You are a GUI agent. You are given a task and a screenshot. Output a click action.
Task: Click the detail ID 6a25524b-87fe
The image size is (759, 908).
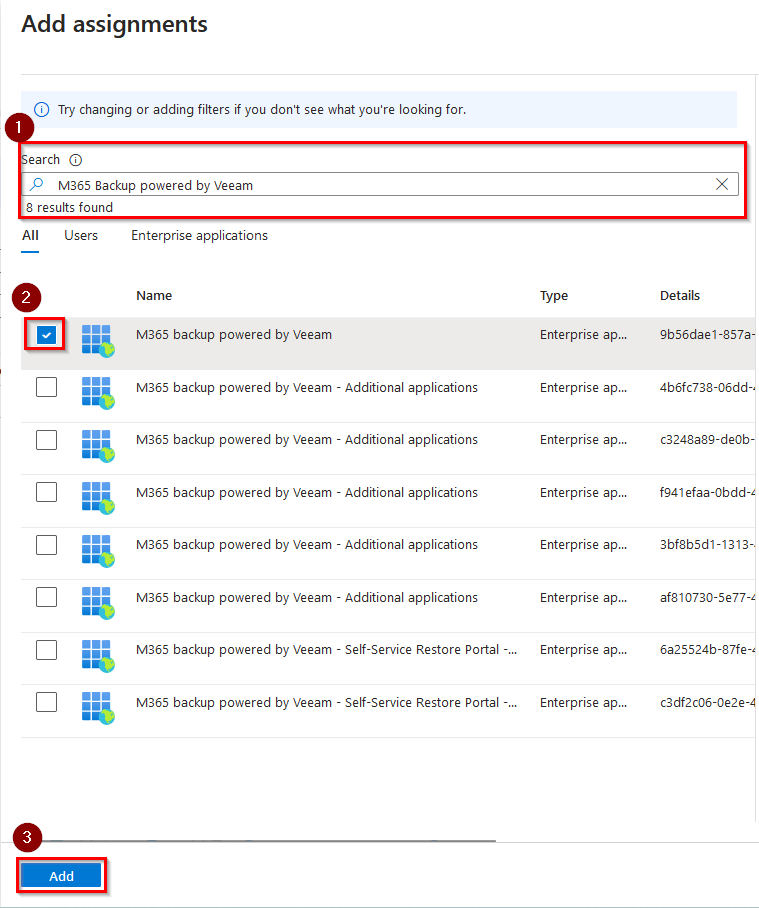pyautogui.click(x=707, y=650)
